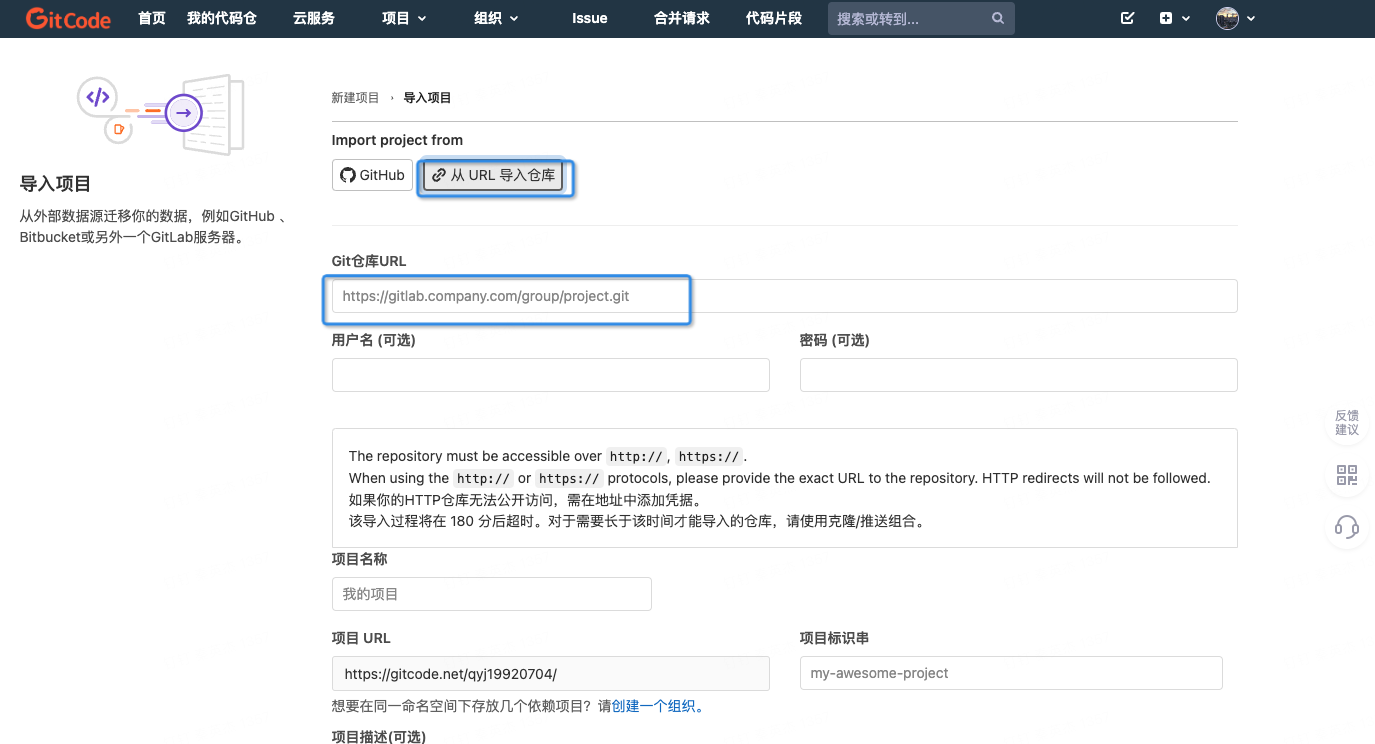This screenshot has height=744, width=1375.
Task: Click the plus new-item icon
Action: (1166, 19)
